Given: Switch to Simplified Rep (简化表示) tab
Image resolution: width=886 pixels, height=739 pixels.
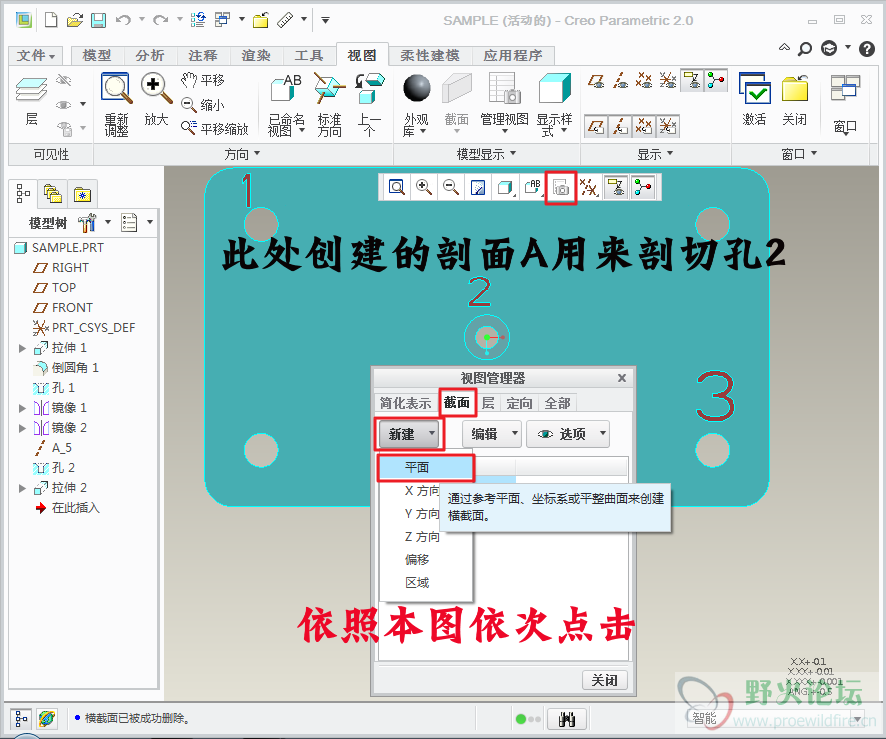Looking at the screenshot, I should pyautogui.click(x=405, y=403).
